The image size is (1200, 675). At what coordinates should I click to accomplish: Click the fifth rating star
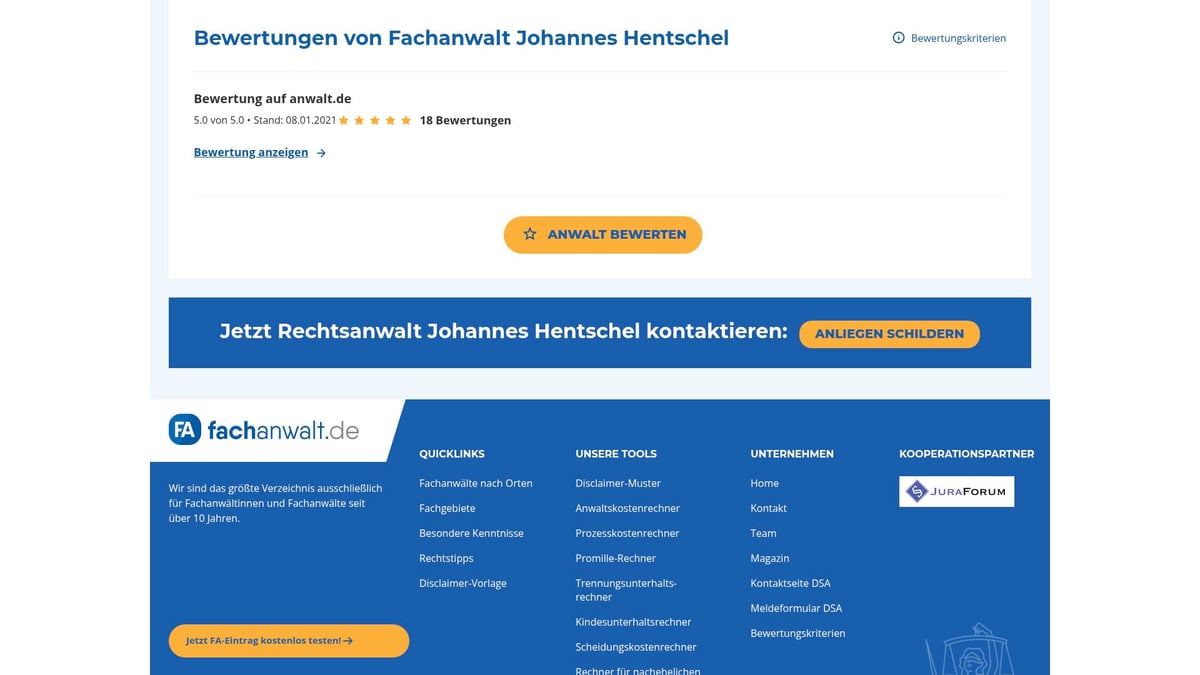pos(405,120)
